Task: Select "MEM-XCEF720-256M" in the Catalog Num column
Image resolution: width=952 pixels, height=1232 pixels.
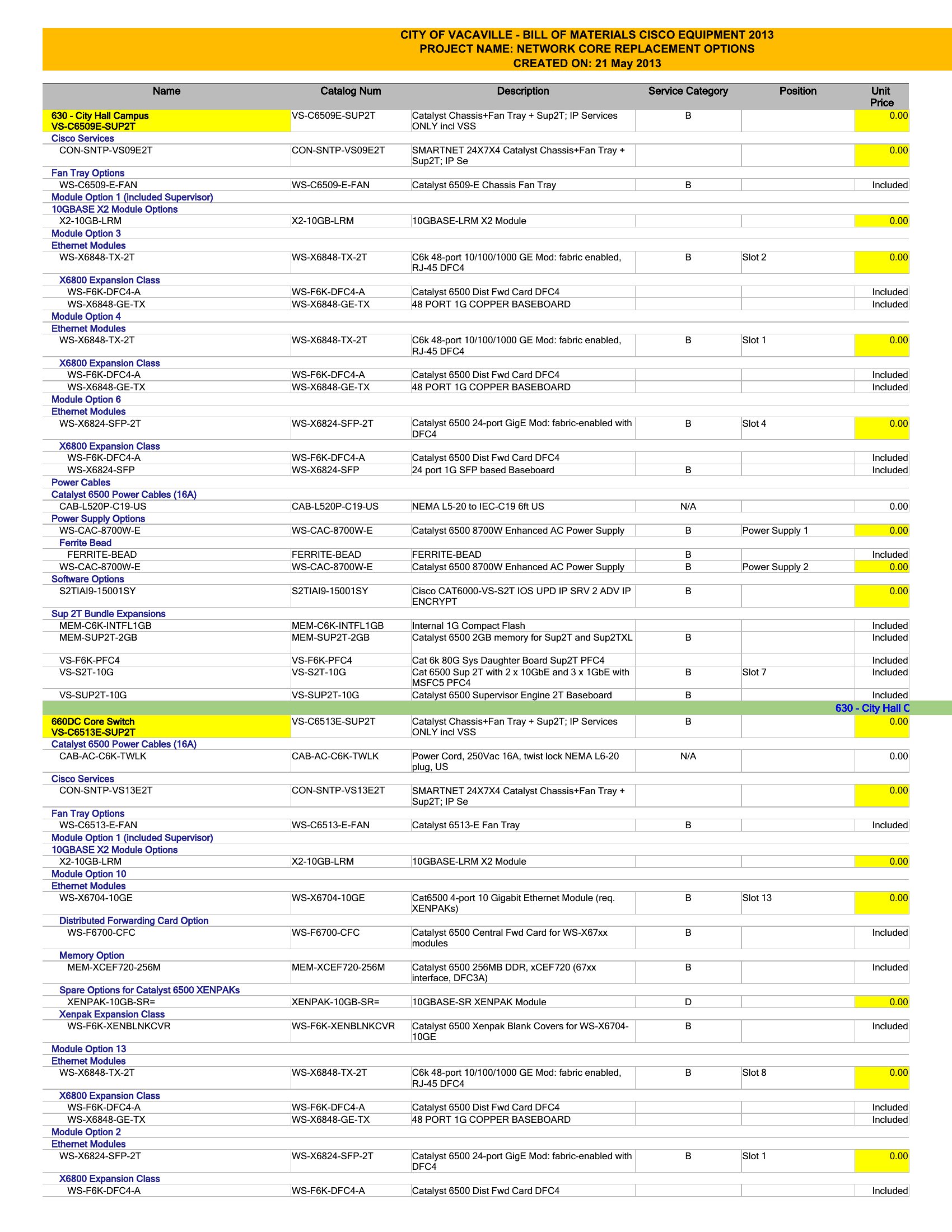Action: (338, 968)
